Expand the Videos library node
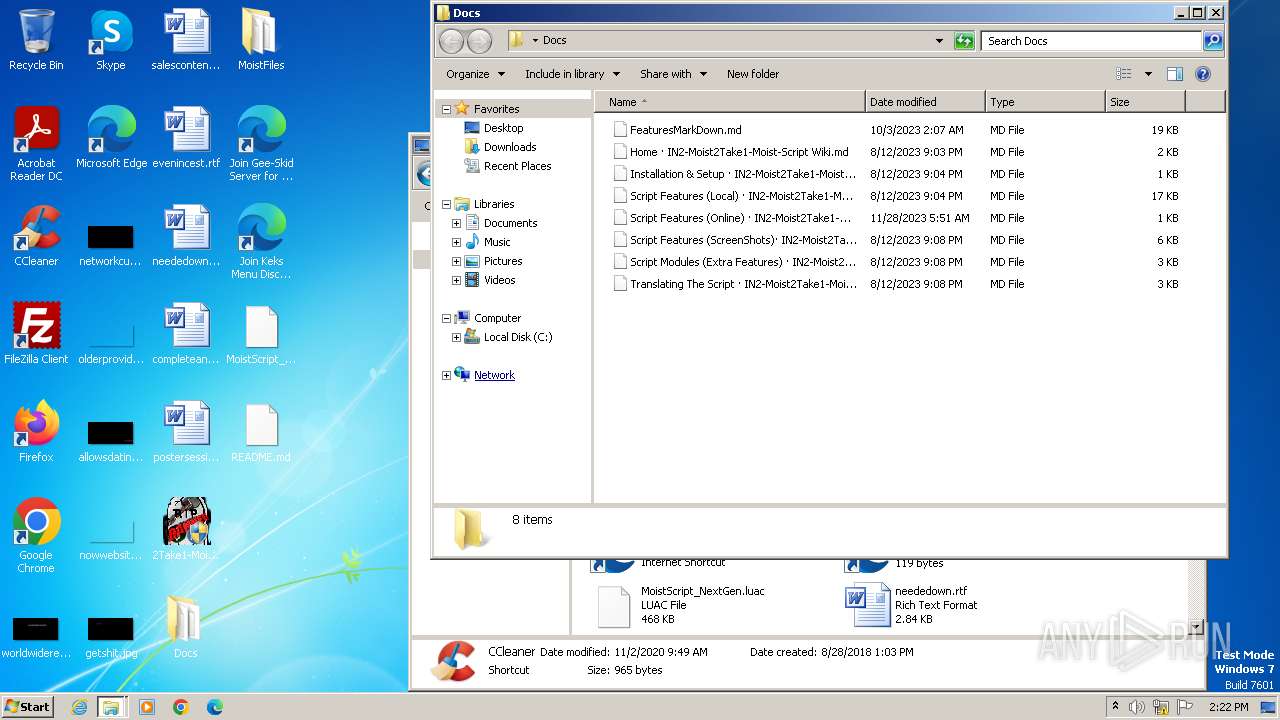The height and width of the screenshot is (720, 1280). pos(456,280)
